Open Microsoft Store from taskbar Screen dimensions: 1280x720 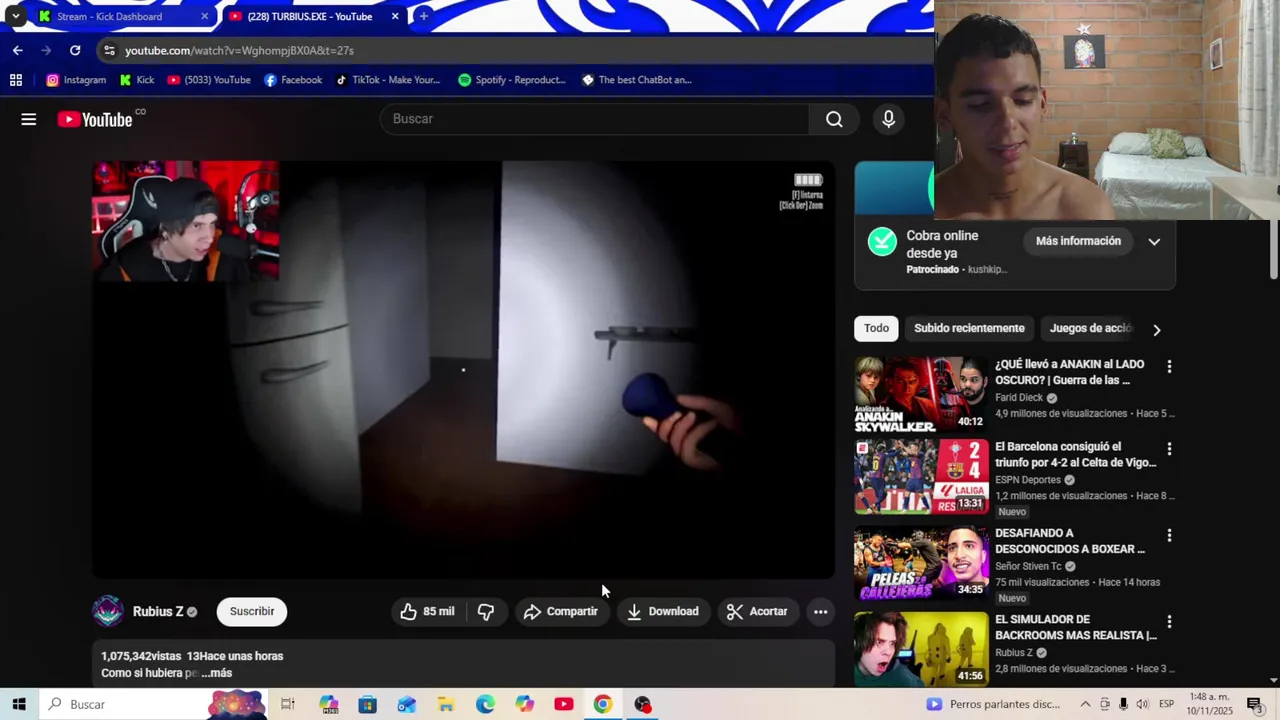367,704
